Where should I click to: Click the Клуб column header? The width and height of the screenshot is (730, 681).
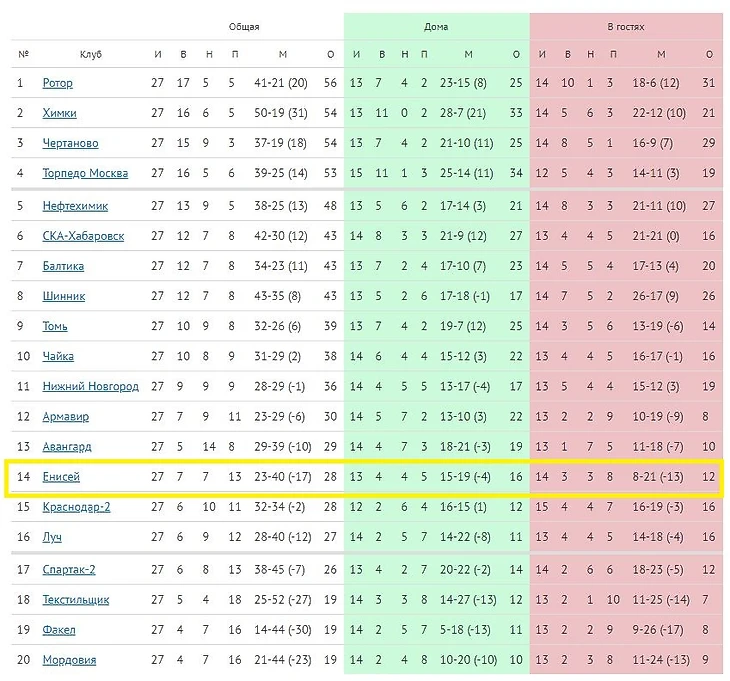91,54
